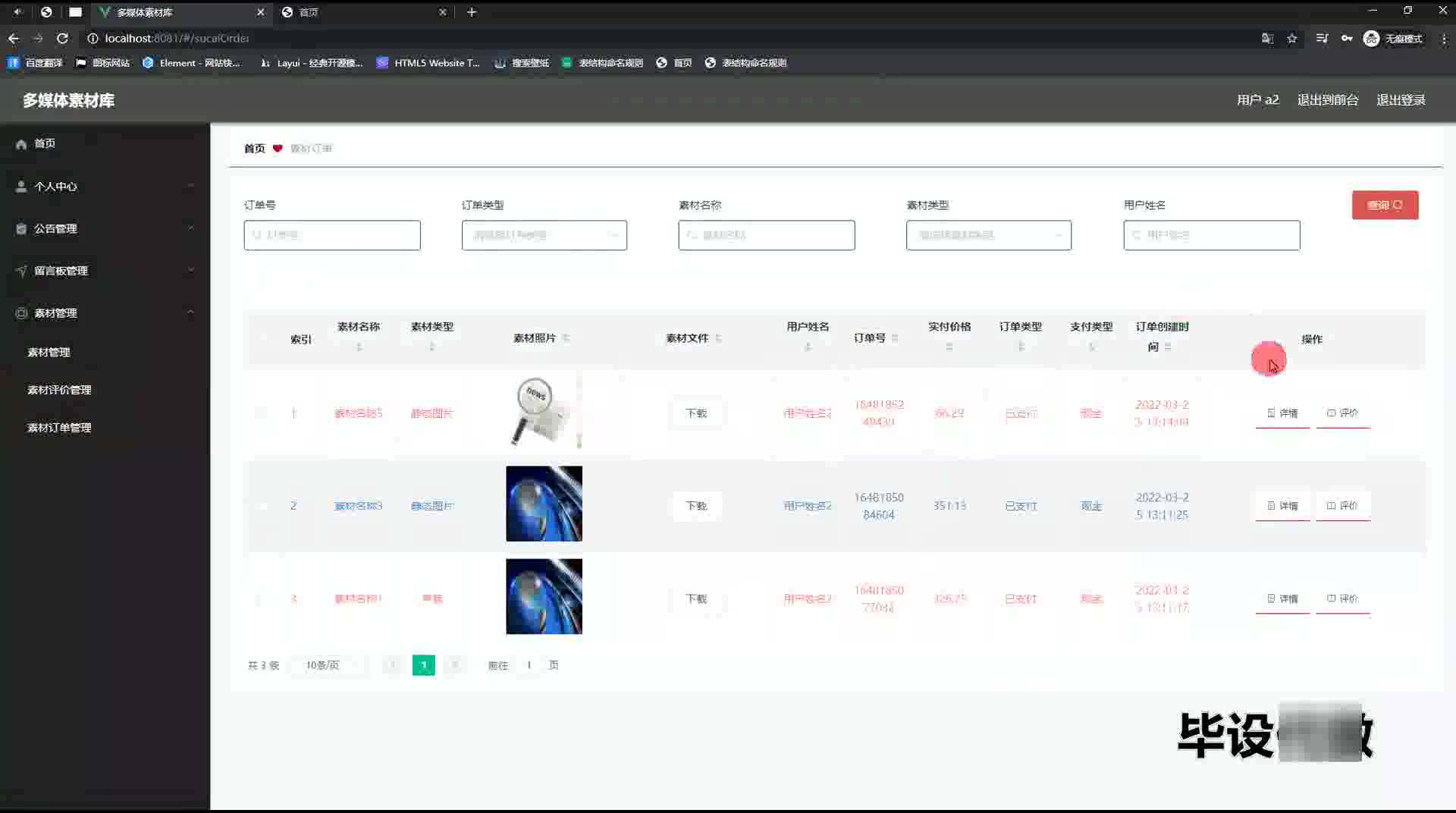Click browser forward arrow
Viewport: 1456px width, 813px height.
(x=38, y=38)
